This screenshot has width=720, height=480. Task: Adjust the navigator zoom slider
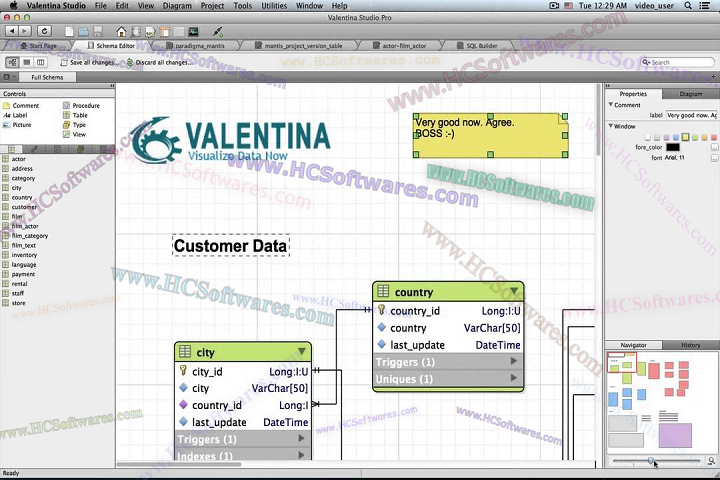click(x=651, y=460)
